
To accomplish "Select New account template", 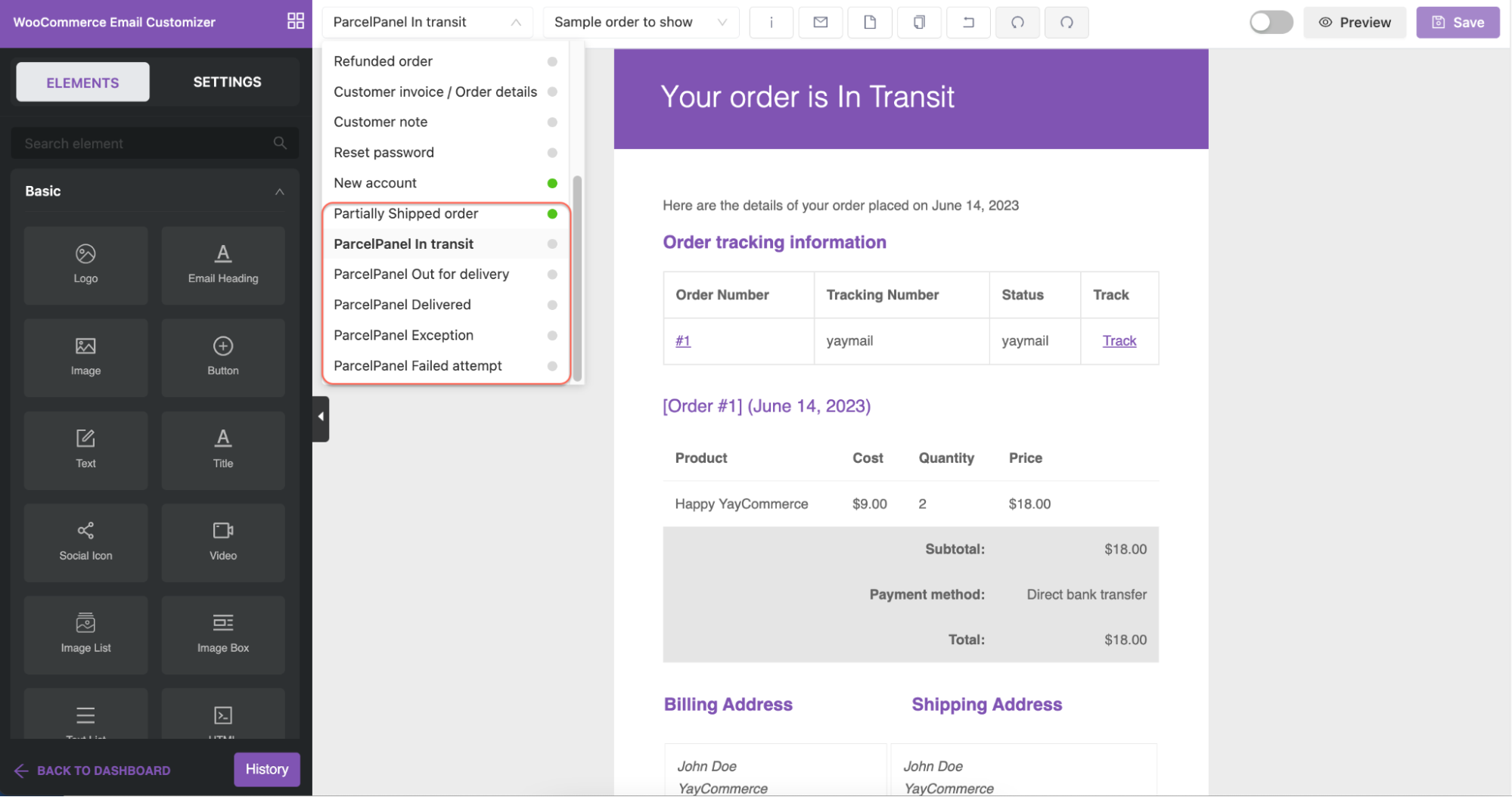I will click(x=446, y=183).
